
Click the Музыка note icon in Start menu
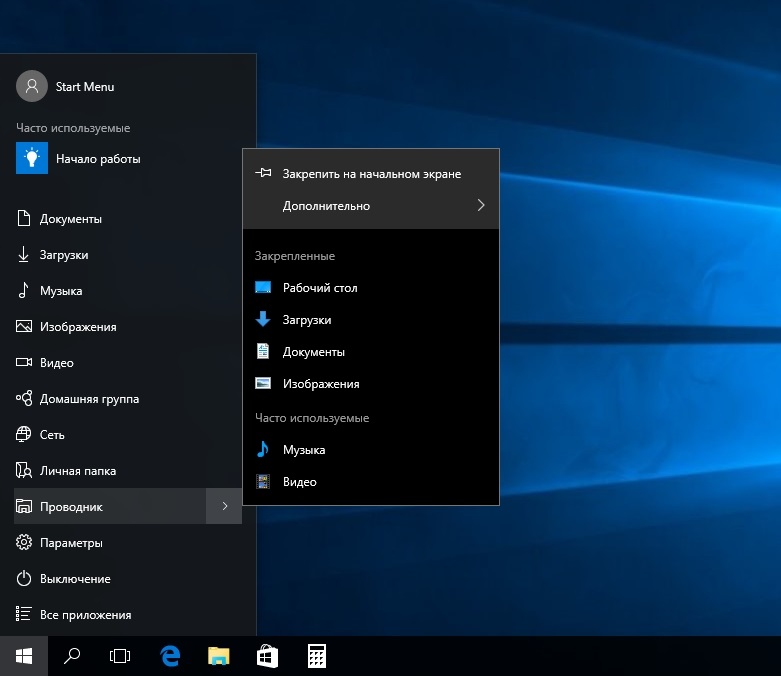tap(23, 290)
